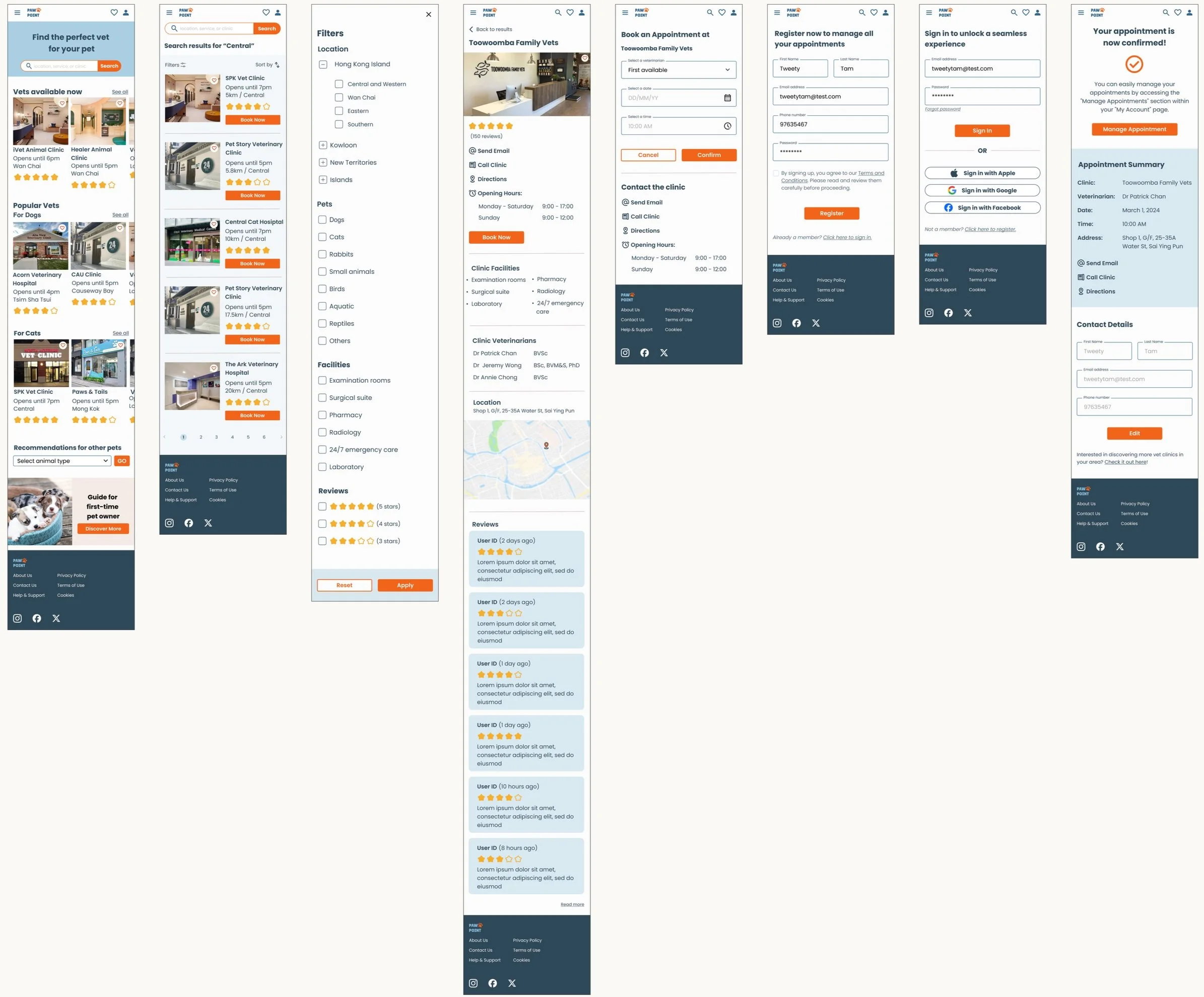Tick the Pharmacy facility checkbox
This screenshot has width=1204, height=997.
[322, 415]
